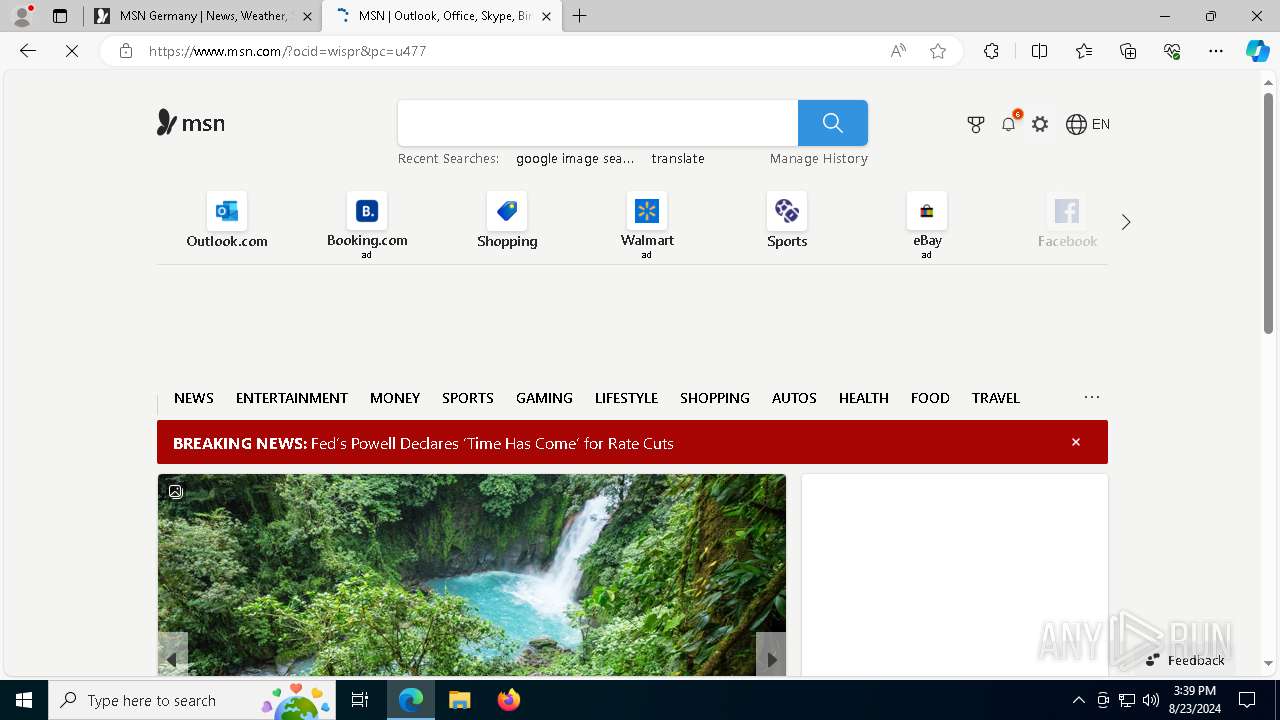Open the FOOD category
Viewport: 1280px width, 720px height.
point(930,398)
